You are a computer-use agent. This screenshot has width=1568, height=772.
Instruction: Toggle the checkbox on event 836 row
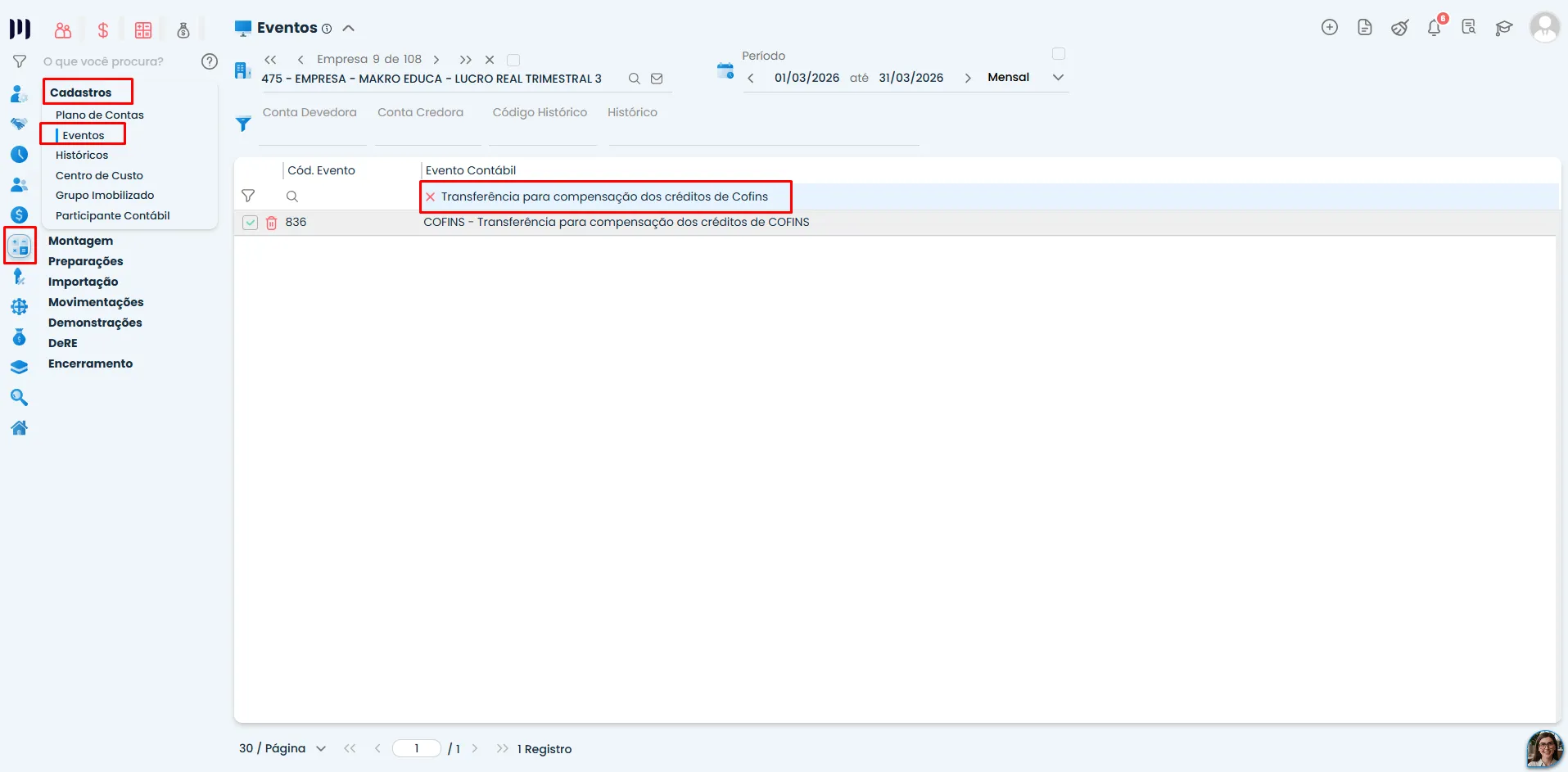[x=251, y=222]
